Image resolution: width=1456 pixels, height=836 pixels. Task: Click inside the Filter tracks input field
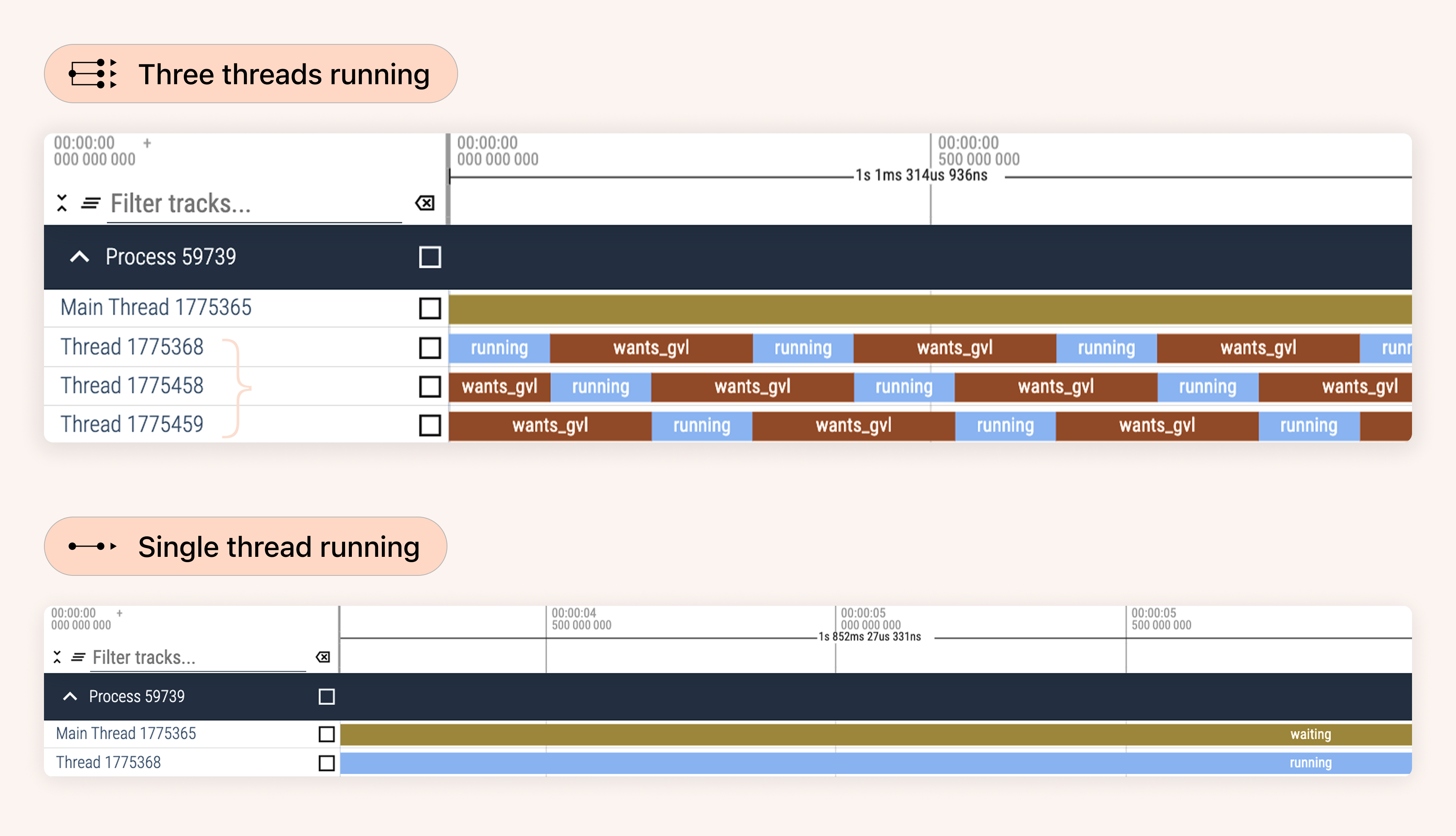229,203
